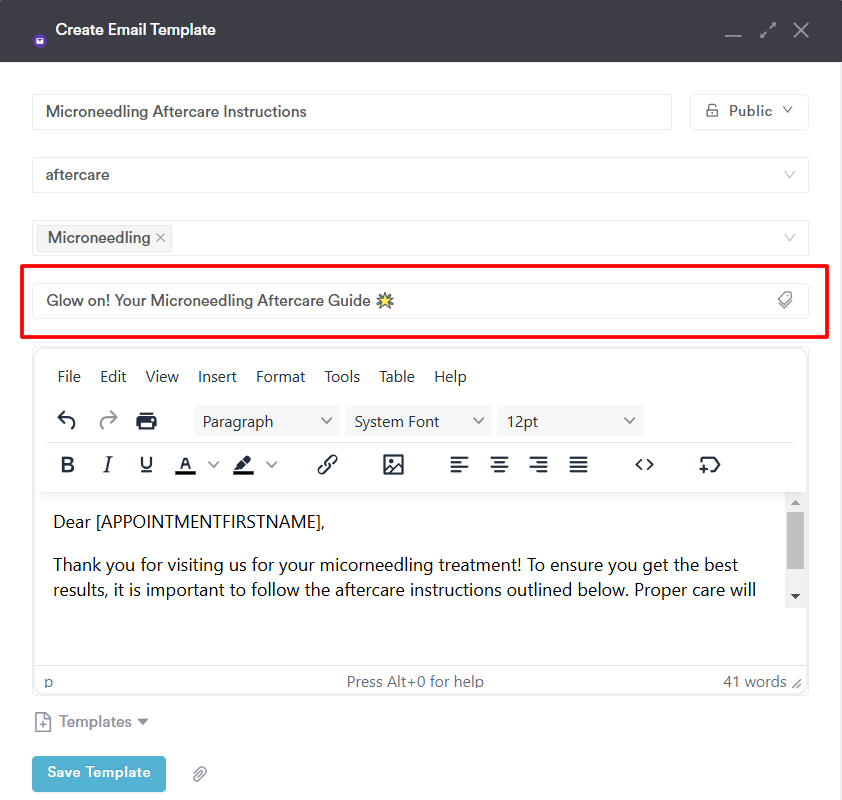
Task: Click the editor scrollbar up arrow
Action: coord(795,503)
